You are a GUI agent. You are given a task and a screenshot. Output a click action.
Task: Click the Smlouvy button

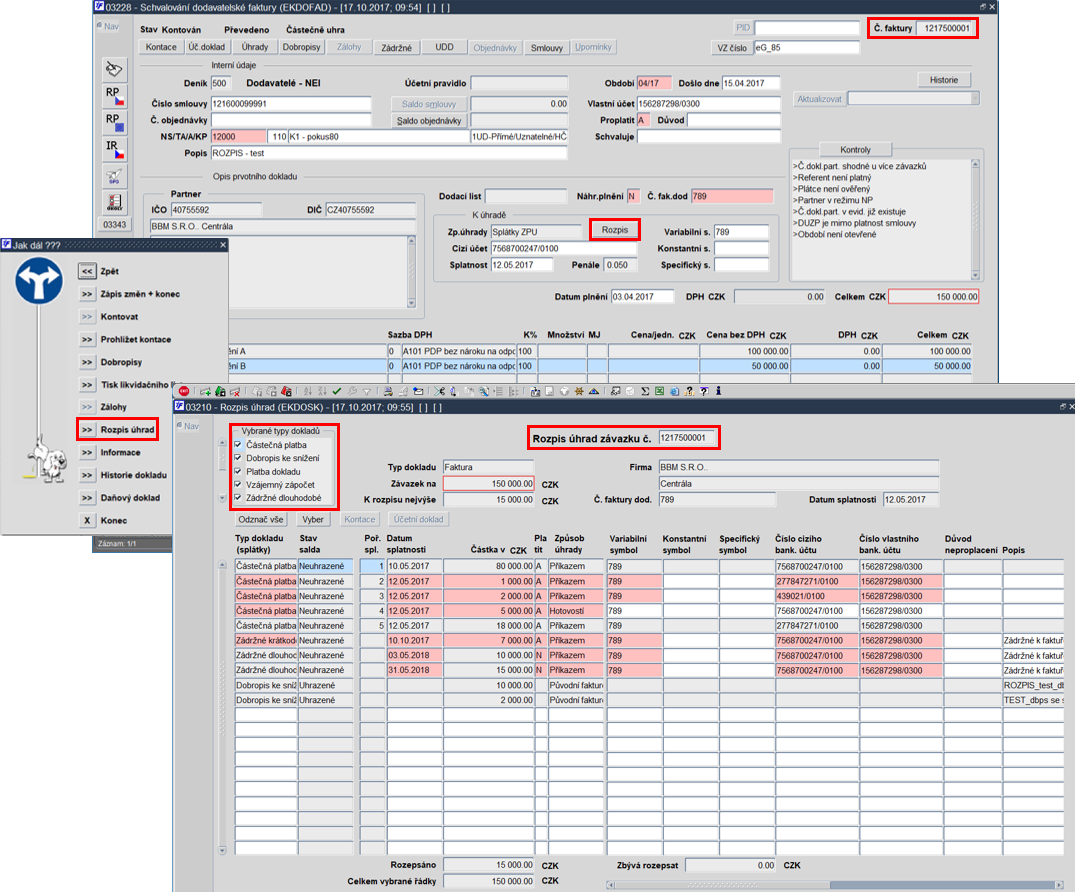pos(546,47)
